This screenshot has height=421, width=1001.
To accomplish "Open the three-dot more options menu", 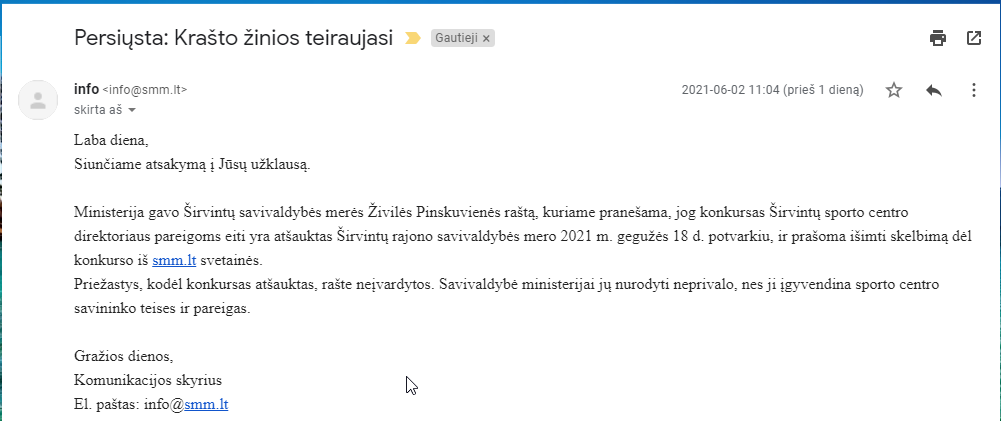I will coord(973,90).
